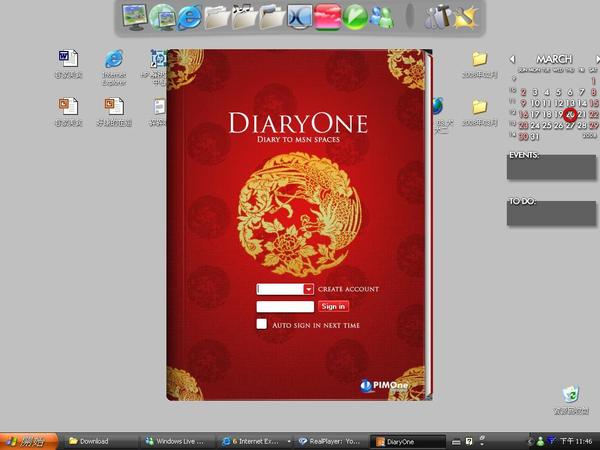
Task: Click the password input field
Action: [x=285, y=307]
